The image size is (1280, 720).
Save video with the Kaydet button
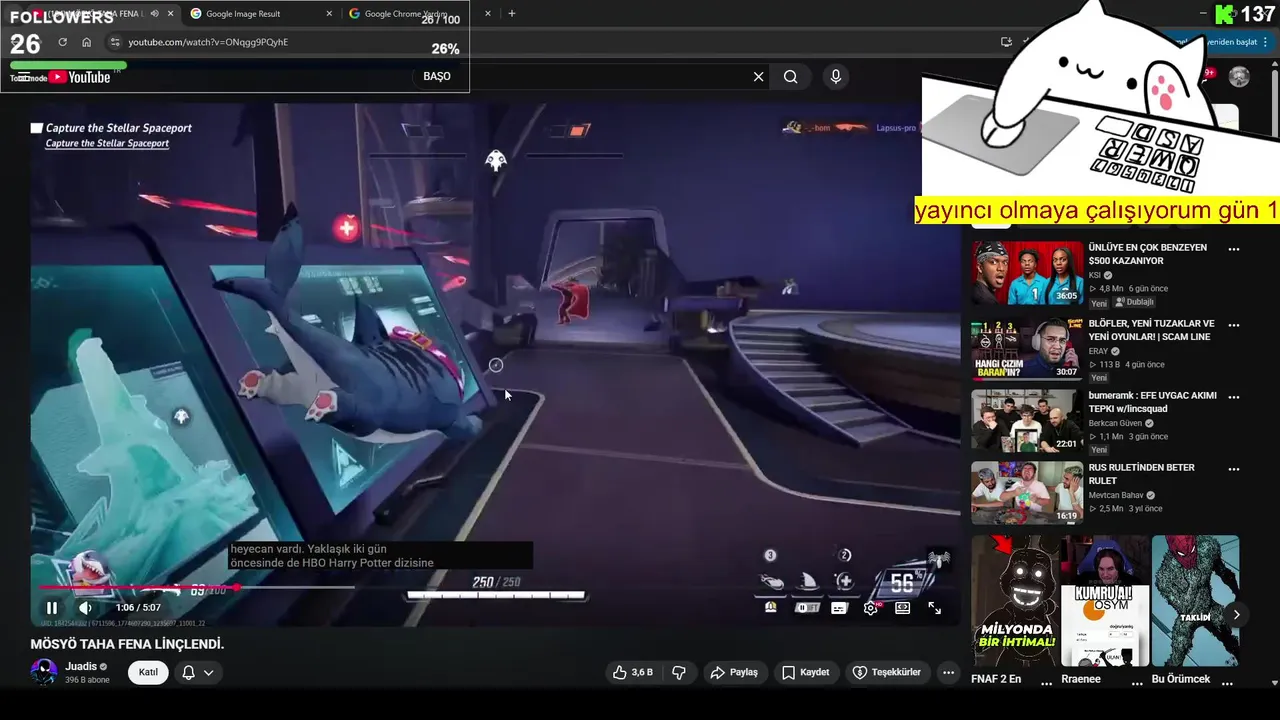click(806, 672)
